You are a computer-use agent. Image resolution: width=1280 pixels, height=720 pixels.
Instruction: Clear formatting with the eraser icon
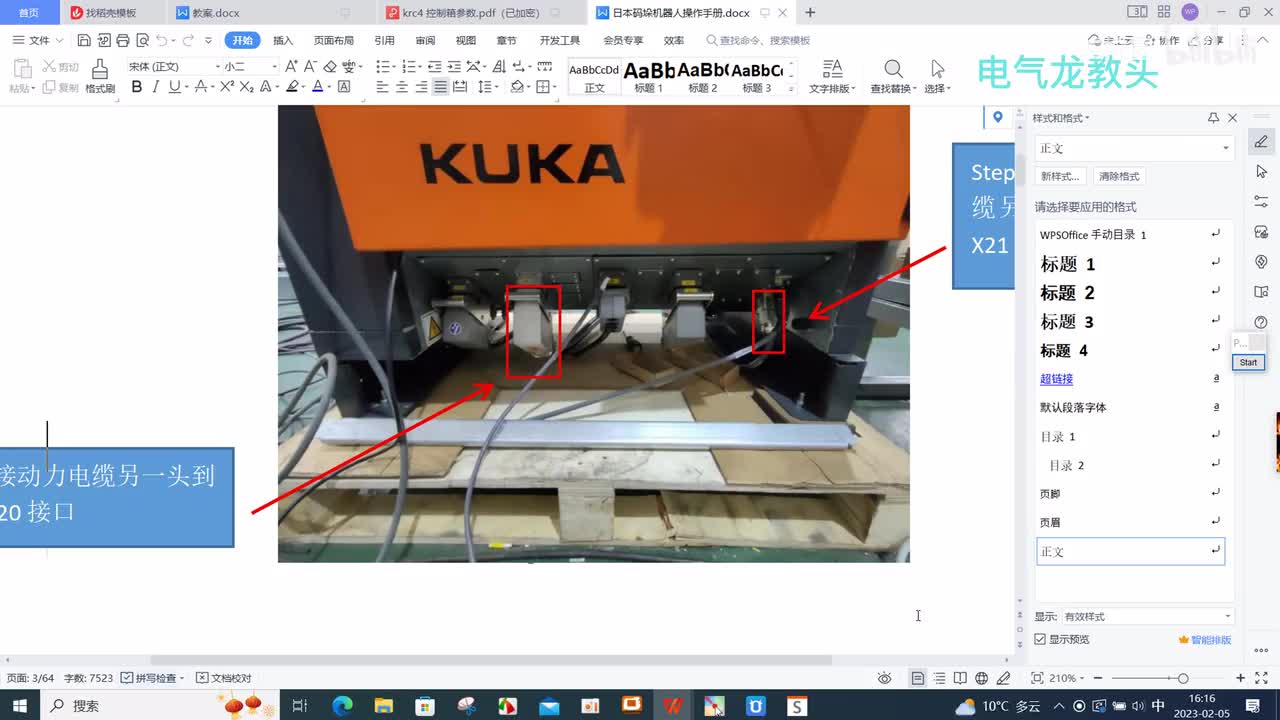(x=330, y=66)
